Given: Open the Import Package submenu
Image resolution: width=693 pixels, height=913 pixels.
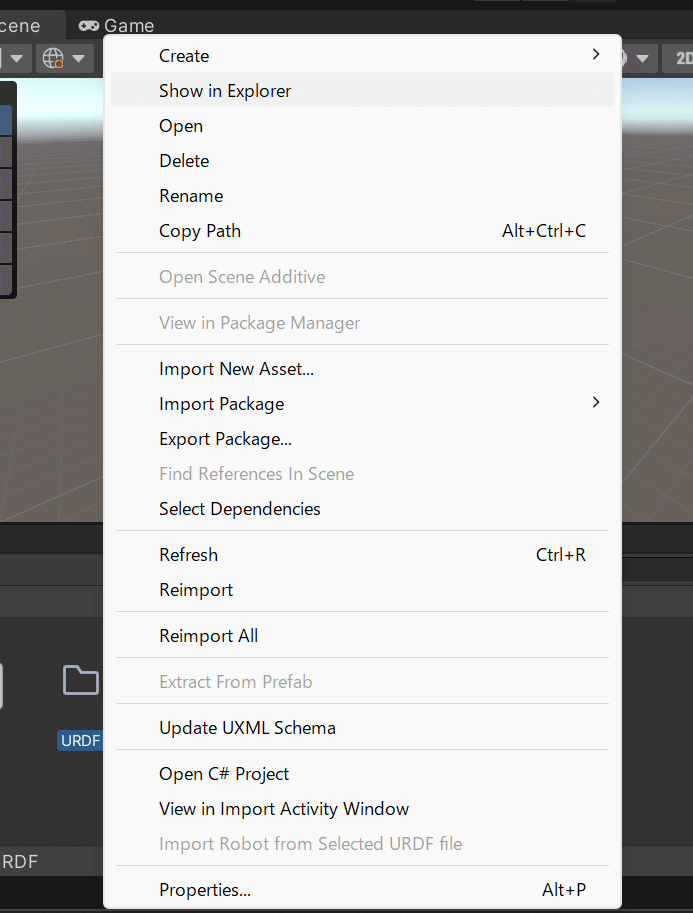Looking at the screenshot, I should coord(362,404).
